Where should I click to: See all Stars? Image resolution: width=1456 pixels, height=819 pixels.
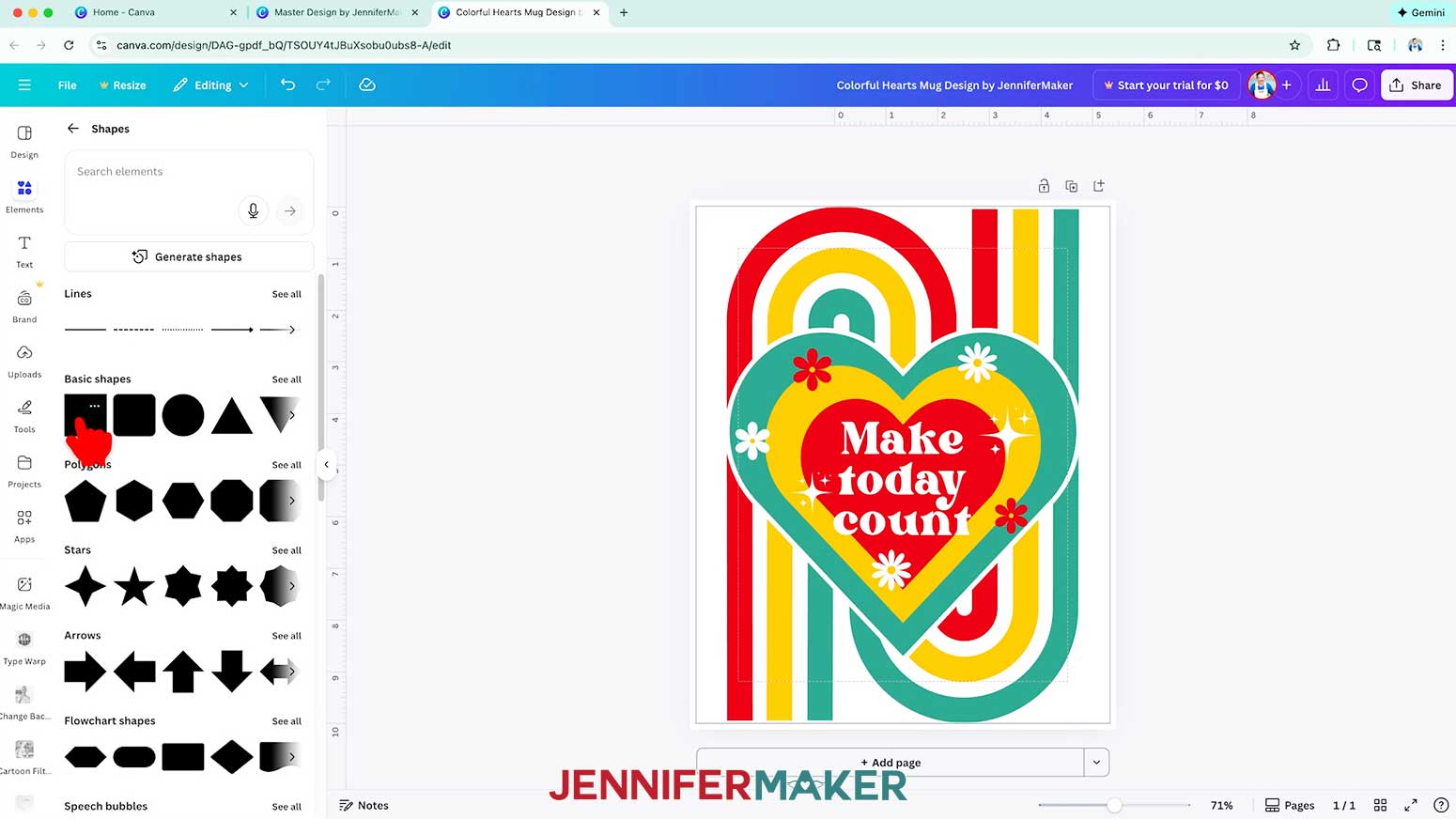(287, 550)
